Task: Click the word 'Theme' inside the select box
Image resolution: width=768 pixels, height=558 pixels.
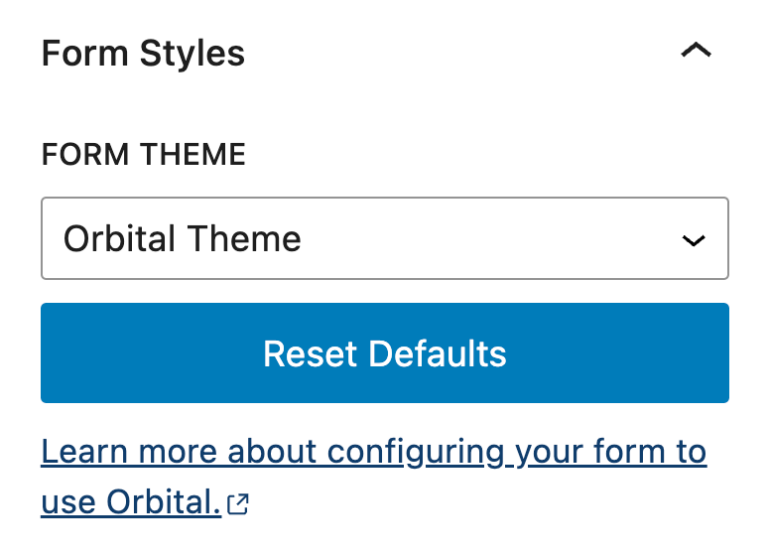Action: coord(244,239)
